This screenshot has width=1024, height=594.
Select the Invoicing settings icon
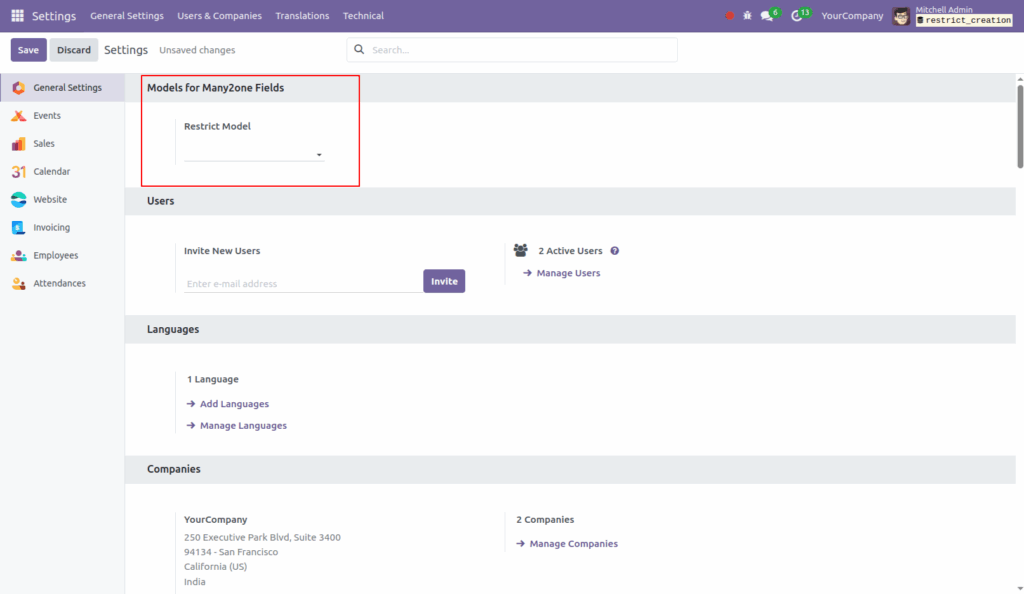coord(18,227)
